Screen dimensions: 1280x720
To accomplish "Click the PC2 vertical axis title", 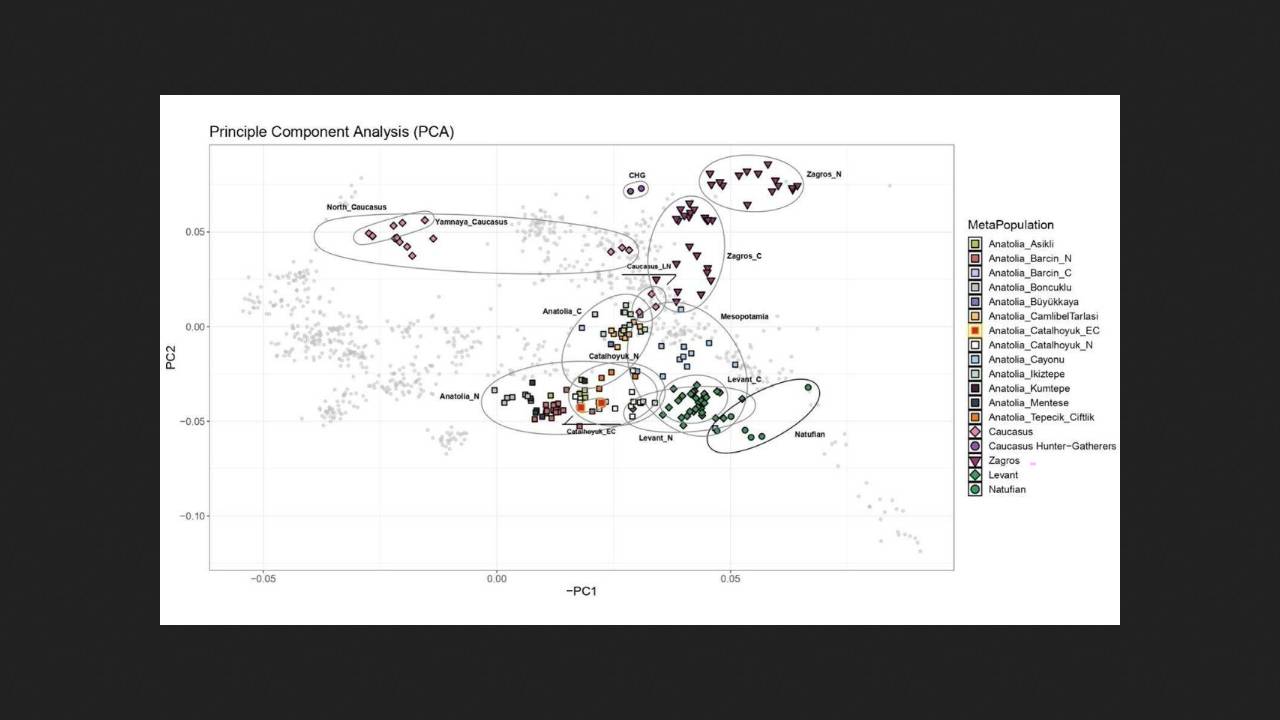I will click(x=171, y=358).
